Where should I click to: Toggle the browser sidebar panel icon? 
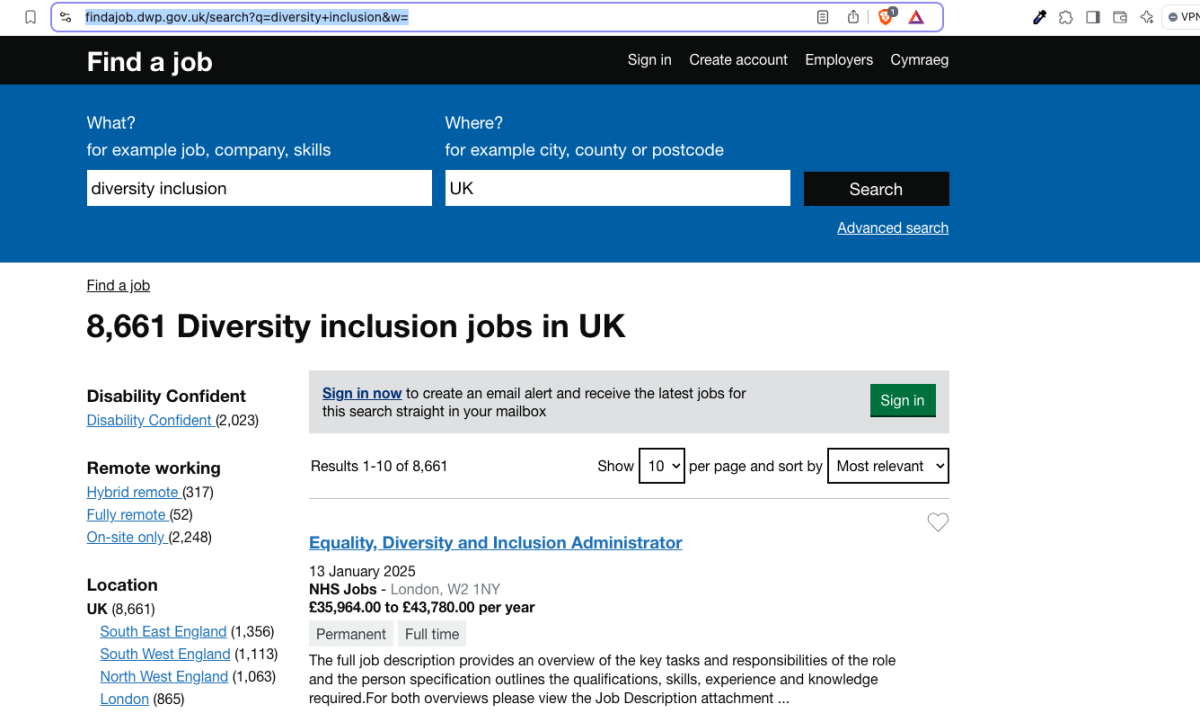(x=1093, y=17)
